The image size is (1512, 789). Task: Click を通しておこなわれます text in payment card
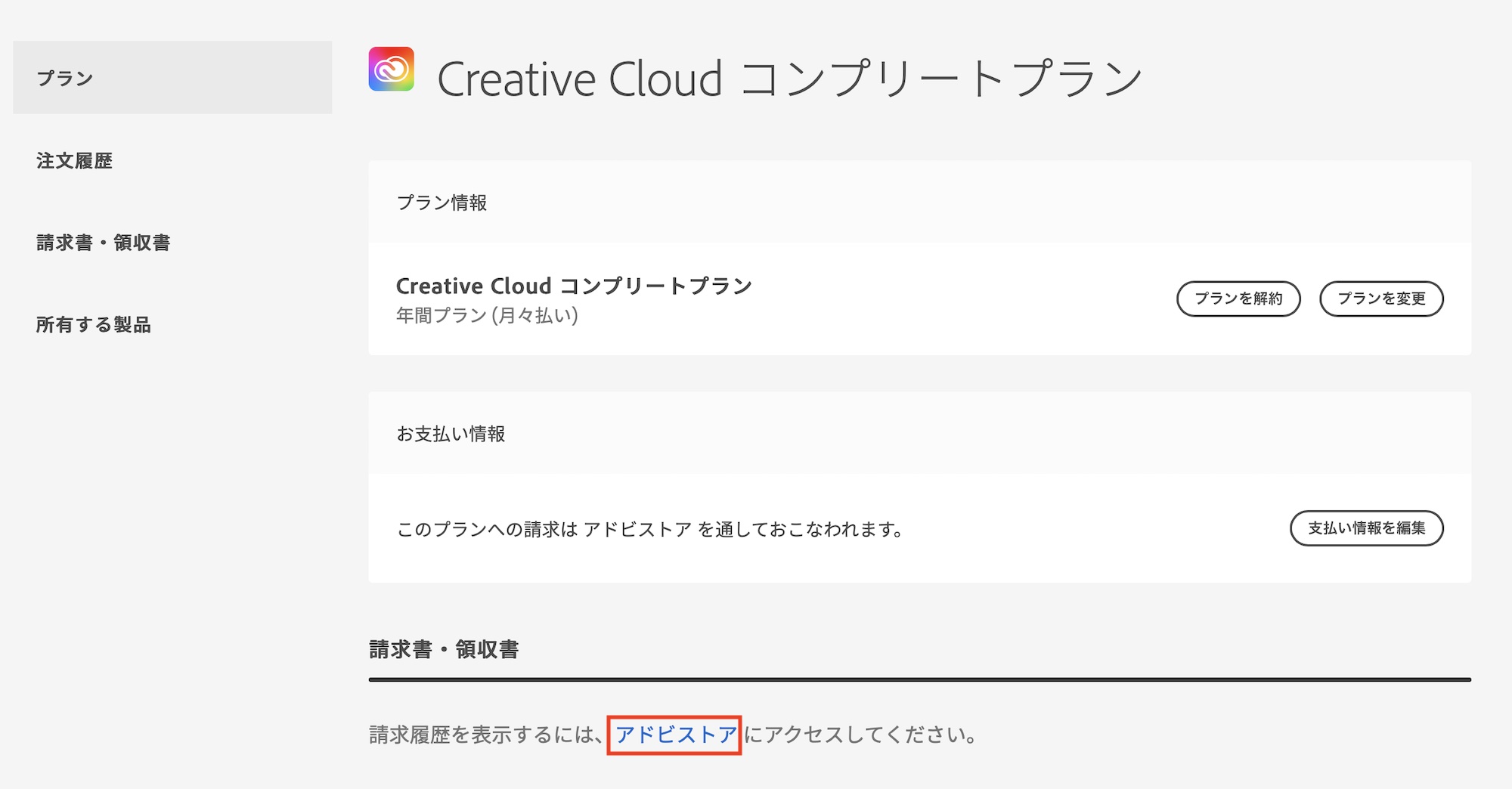click(x=800, y=529)
